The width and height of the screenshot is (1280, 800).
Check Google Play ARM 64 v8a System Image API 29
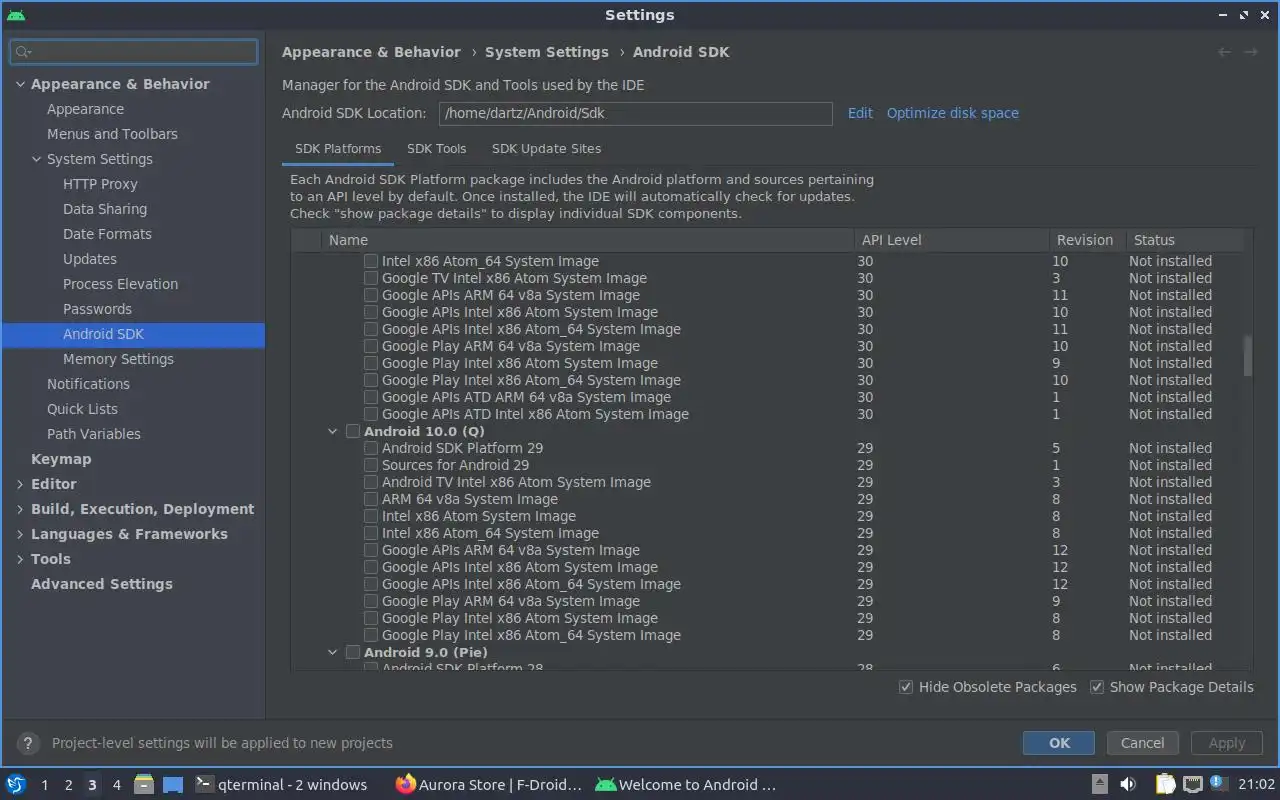pyautogui.click(x=371, y=601)
